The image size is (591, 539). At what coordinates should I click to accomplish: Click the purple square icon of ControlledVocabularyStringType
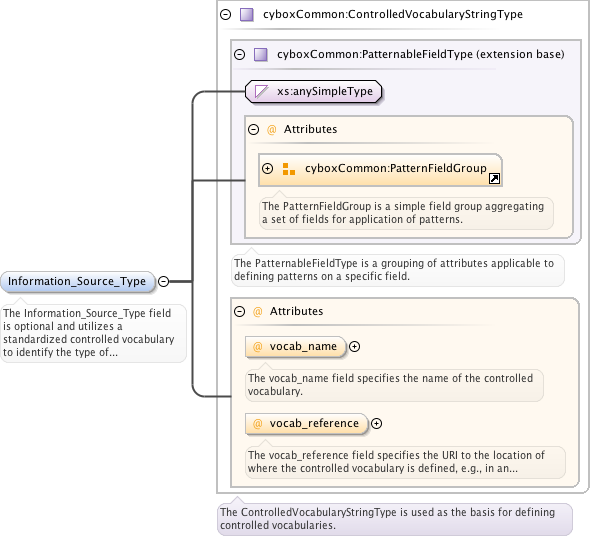click(247, 15)
